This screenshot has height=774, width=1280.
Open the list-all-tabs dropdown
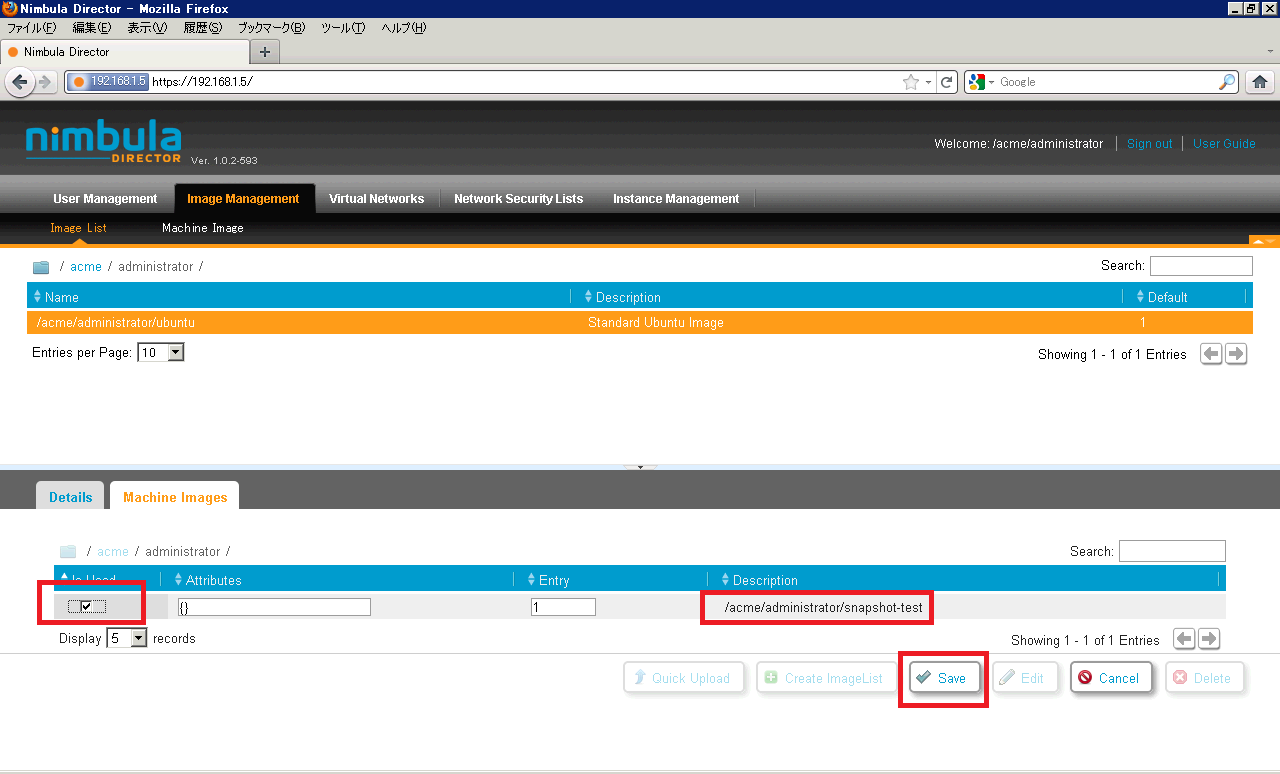[x=1270, y=51]
